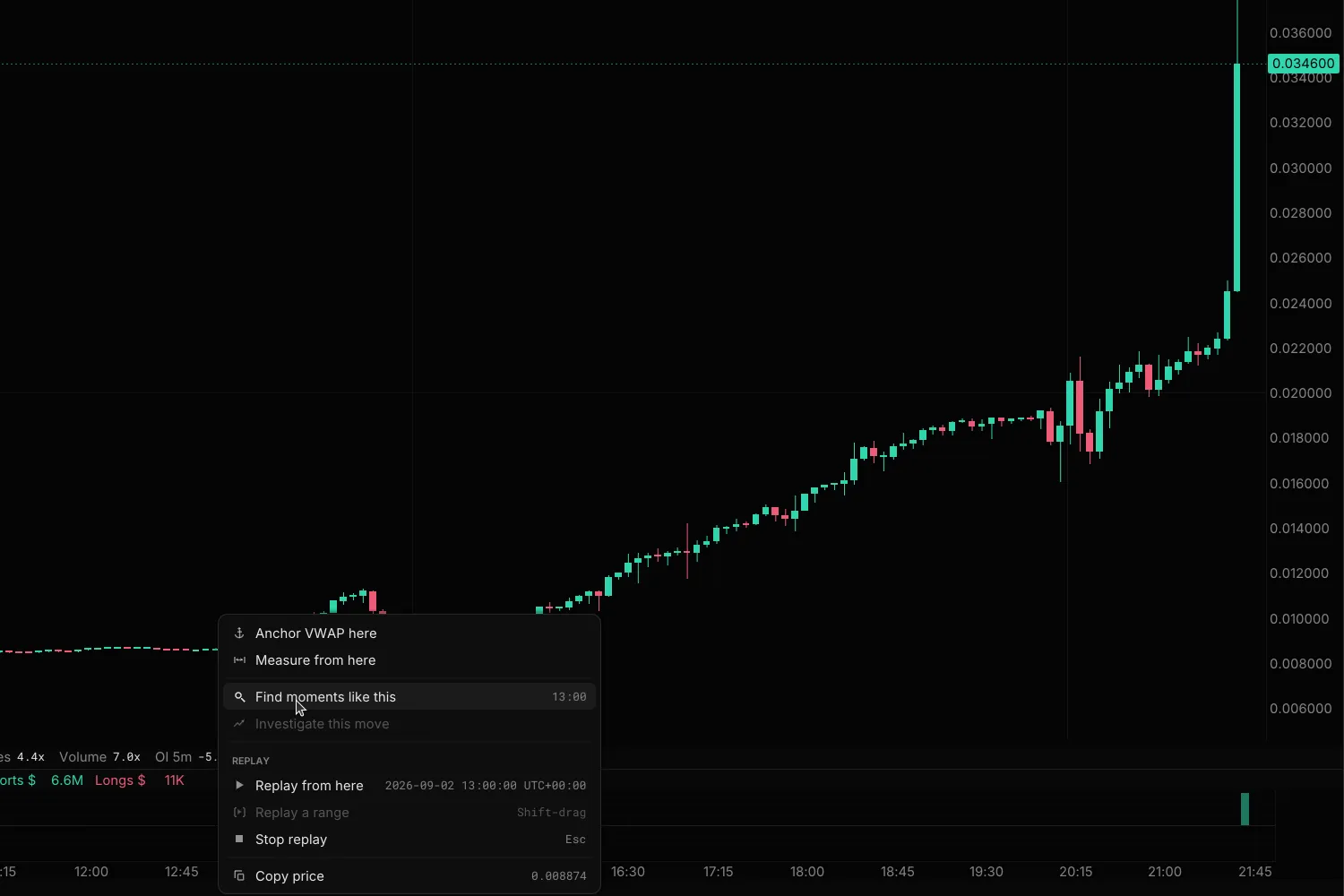Click the 0.006000 price axis label
The image size is (1344, 896).
click(x=1301, y=709)
